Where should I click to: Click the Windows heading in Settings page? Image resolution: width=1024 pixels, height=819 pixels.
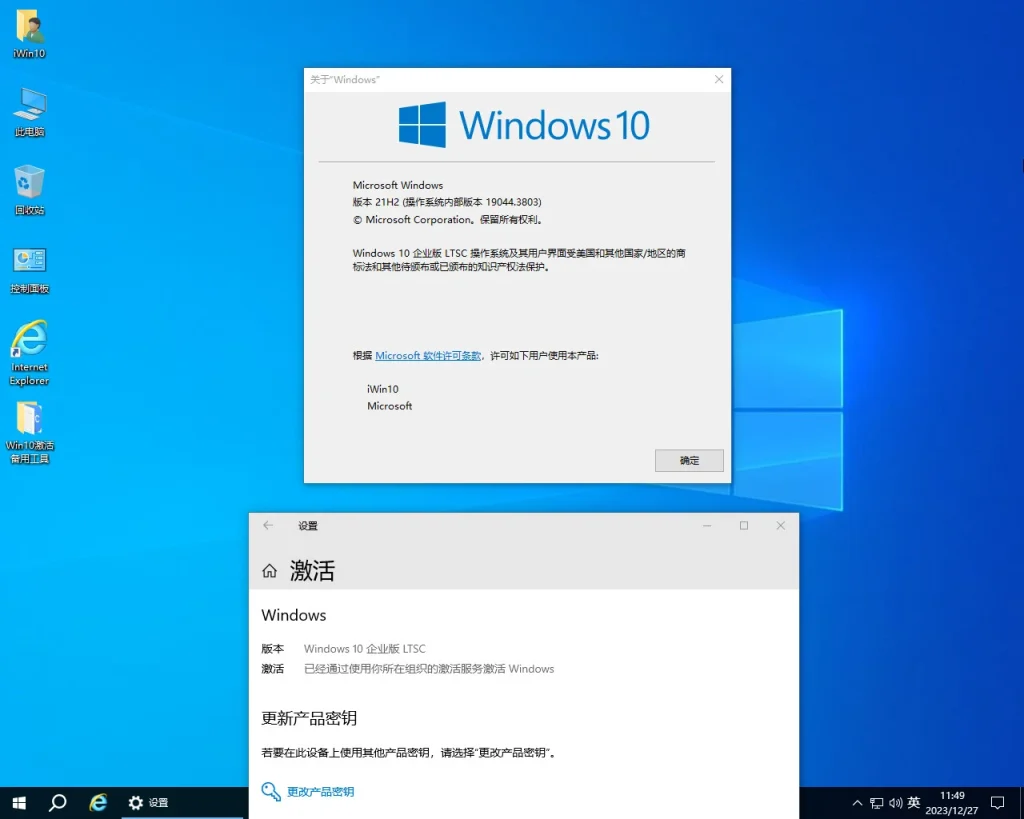coord(294,615)
